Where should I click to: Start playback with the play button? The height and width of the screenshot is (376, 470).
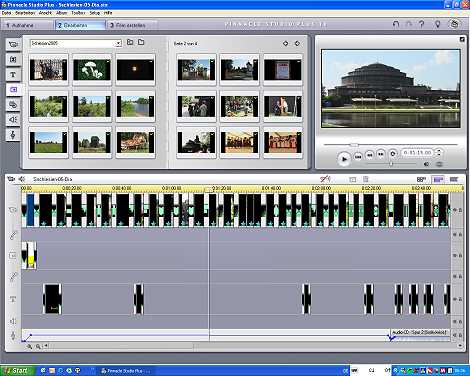pyautogui.click(x=344, y=159)
